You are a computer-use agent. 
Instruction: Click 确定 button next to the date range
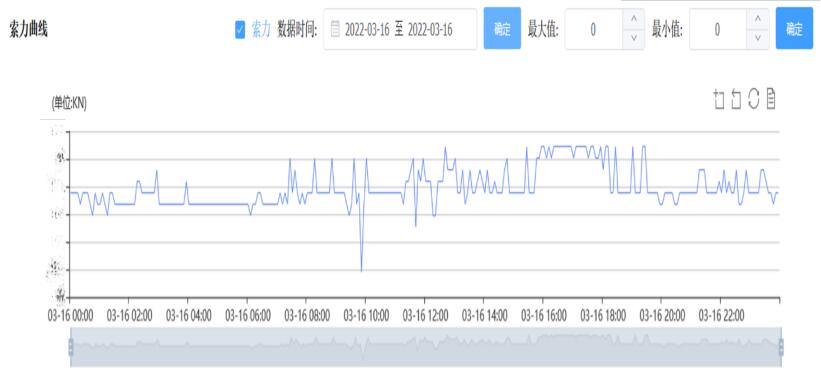pos(502,28)
